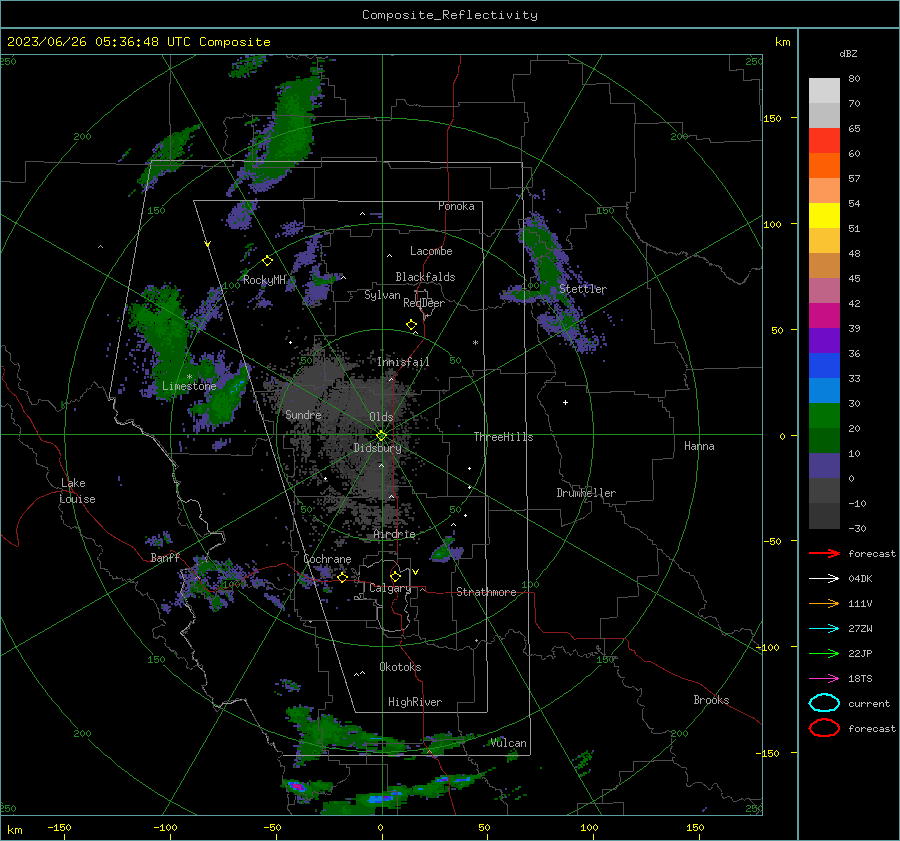Image resolution: width=900 pixels, height=841 pixels.
Task: Select the blue 36 dBZ color swatch
Action: click(x=824, y=365)
